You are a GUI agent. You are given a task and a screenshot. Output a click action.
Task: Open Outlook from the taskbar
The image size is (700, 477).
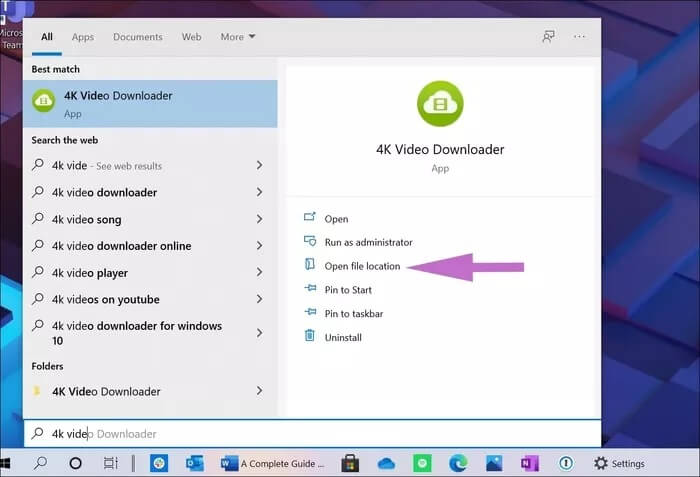[195, 463]
